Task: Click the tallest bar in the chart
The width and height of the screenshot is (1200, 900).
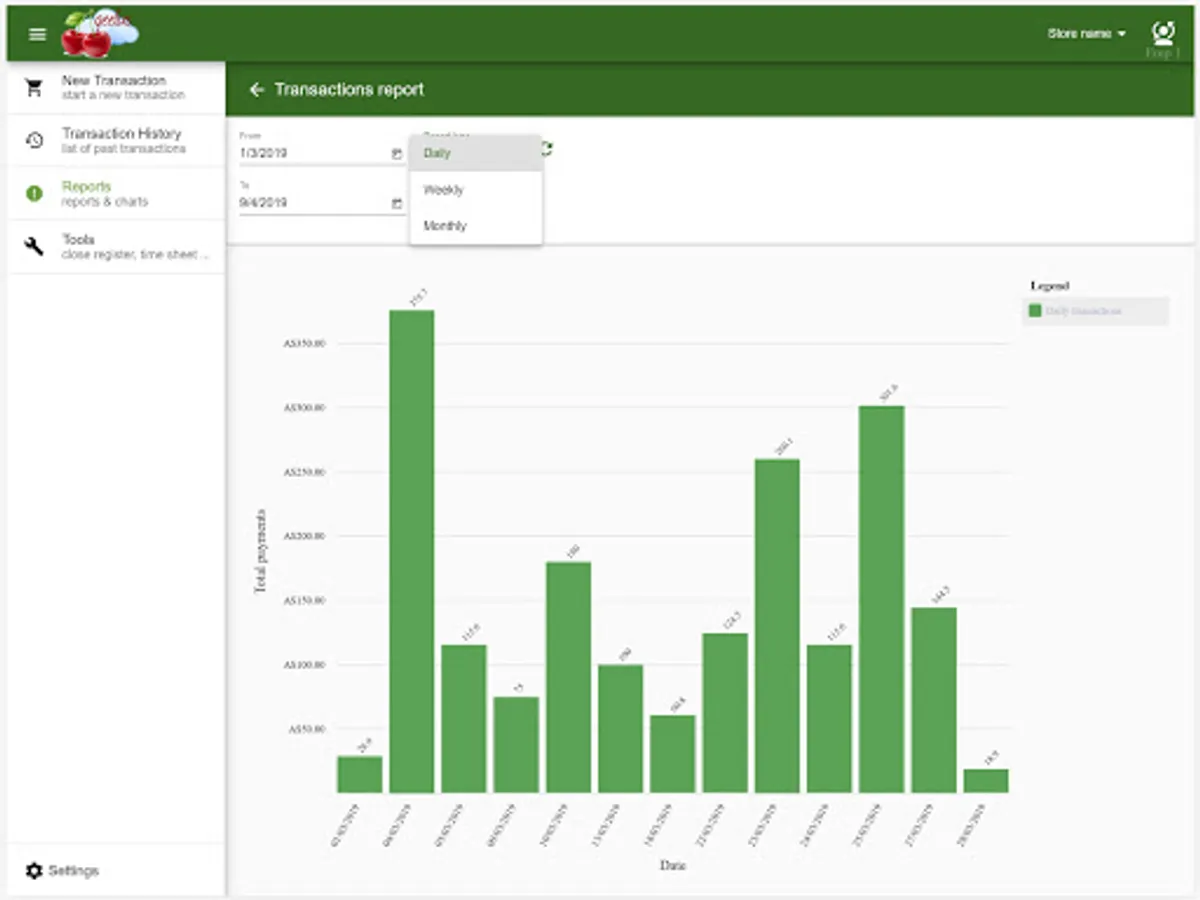Action: 412,551
